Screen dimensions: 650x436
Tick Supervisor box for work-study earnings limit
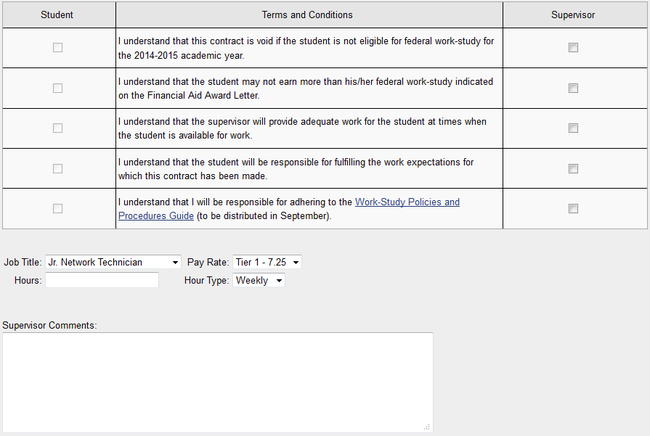coord(573,88)
